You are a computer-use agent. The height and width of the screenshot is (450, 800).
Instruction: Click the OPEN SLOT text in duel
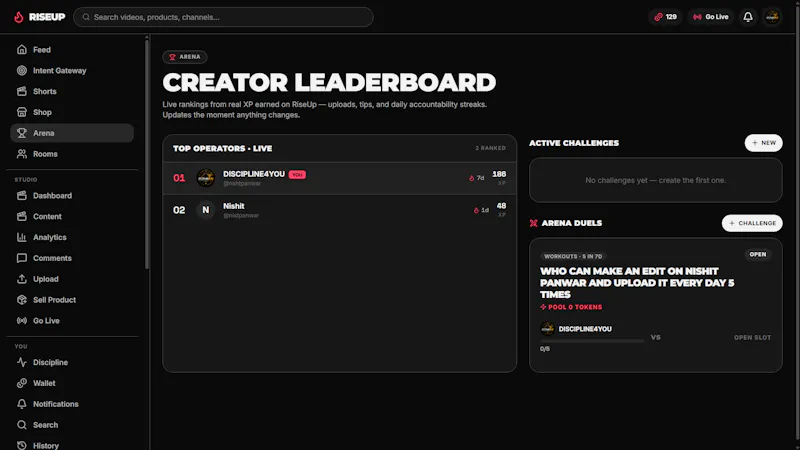coord(752,337)
